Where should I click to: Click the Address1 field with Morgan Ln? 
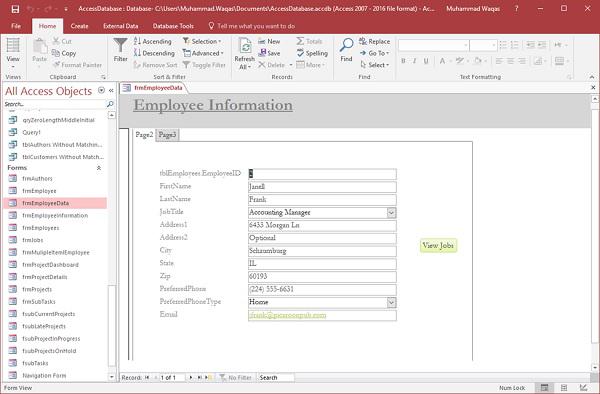[x=322, y=225]
